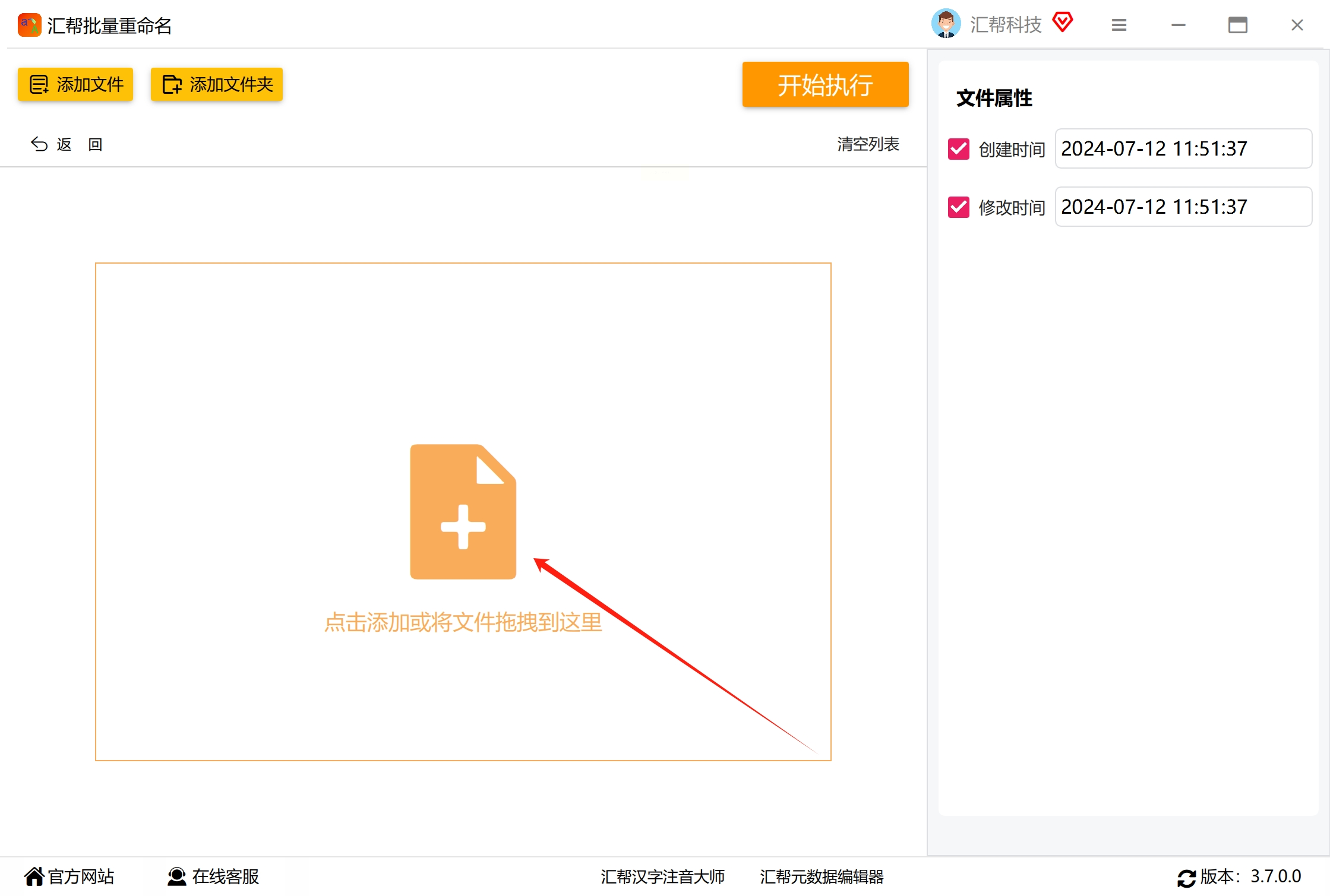This screenshot has height=896, width=1330.
Task: Open the hamburger menu icon
Action: [1119, 25]
